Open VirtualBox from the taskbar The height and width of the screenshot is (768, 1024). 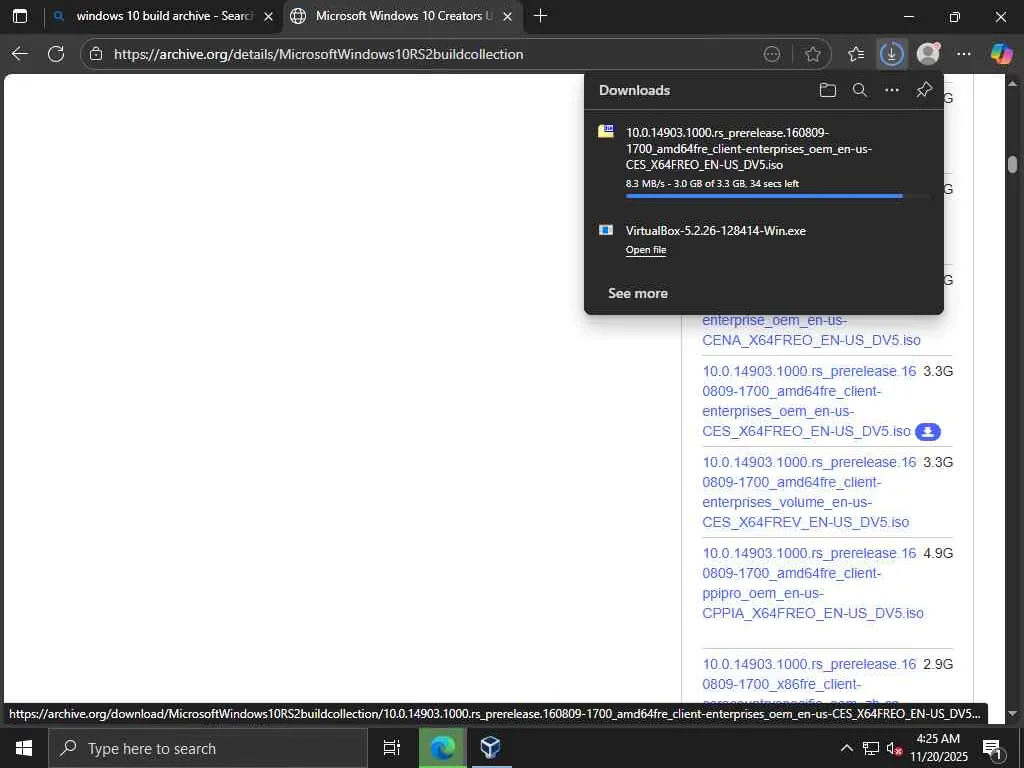(x=490, y=748)
